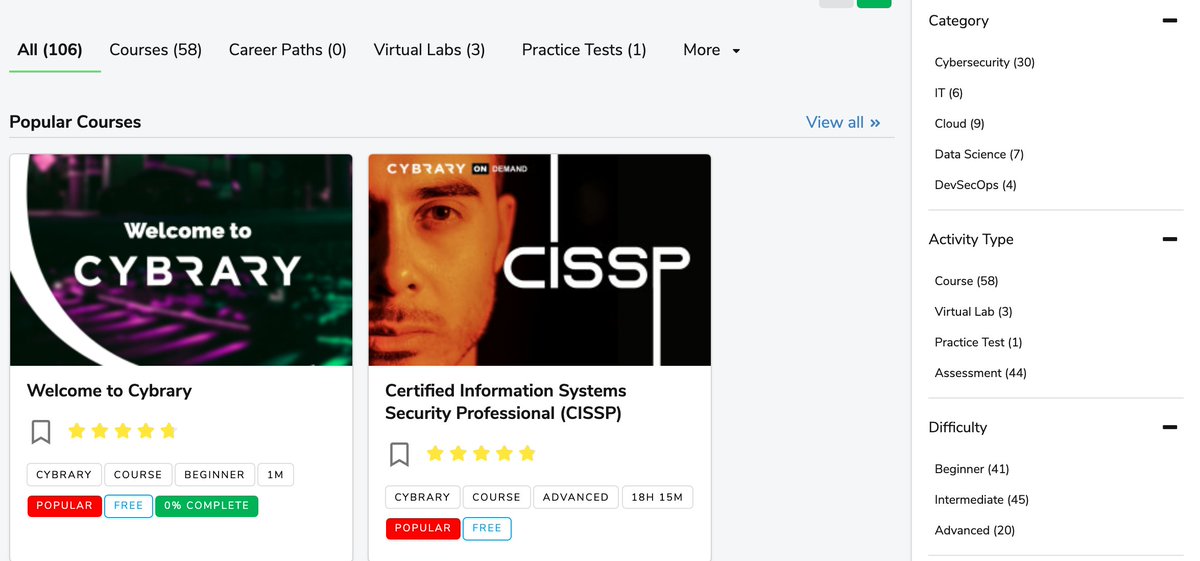The width and height of the screenshot is (1200, 561).
Task: Click the COURSE tag on CISSP card
Action: click(496, 497)
